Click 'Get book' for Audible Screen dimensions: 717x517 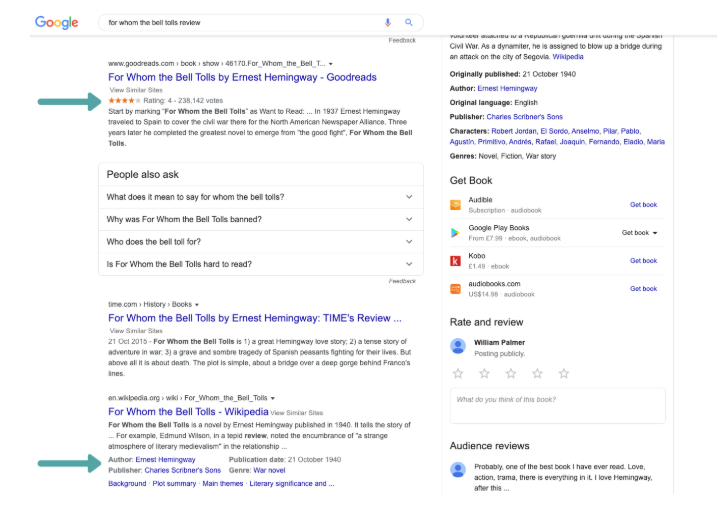(x=643, y=205)
